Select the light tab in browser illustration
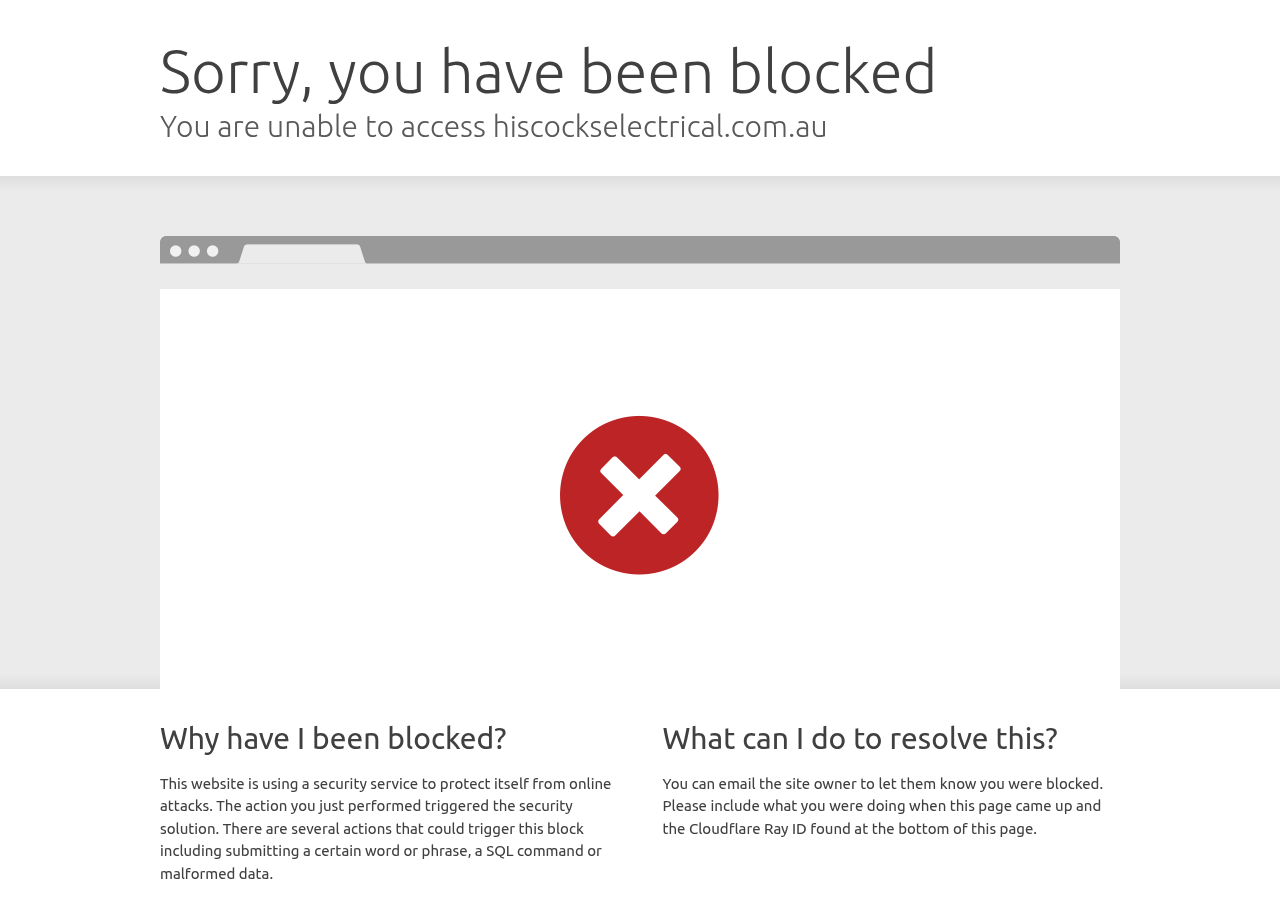This screenshot has height=900, width=1280. click(x=302, y=254)
